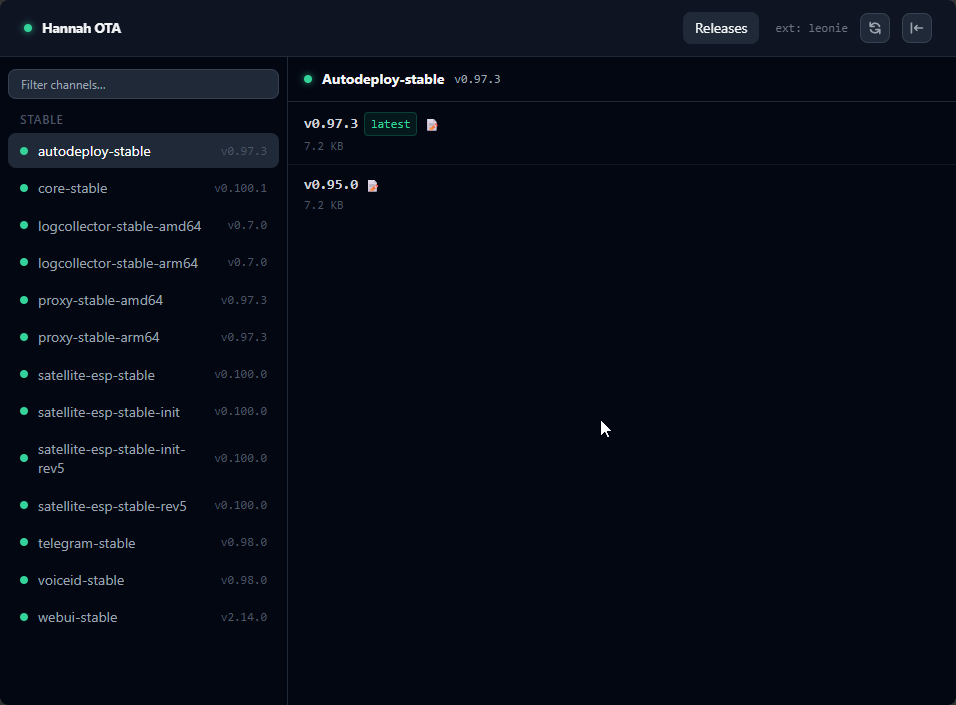Open the logcollector-stable-arm64 channel
The height and width of the screenshot is (705, 956).
pyautogui.click(x=143, y=263)
